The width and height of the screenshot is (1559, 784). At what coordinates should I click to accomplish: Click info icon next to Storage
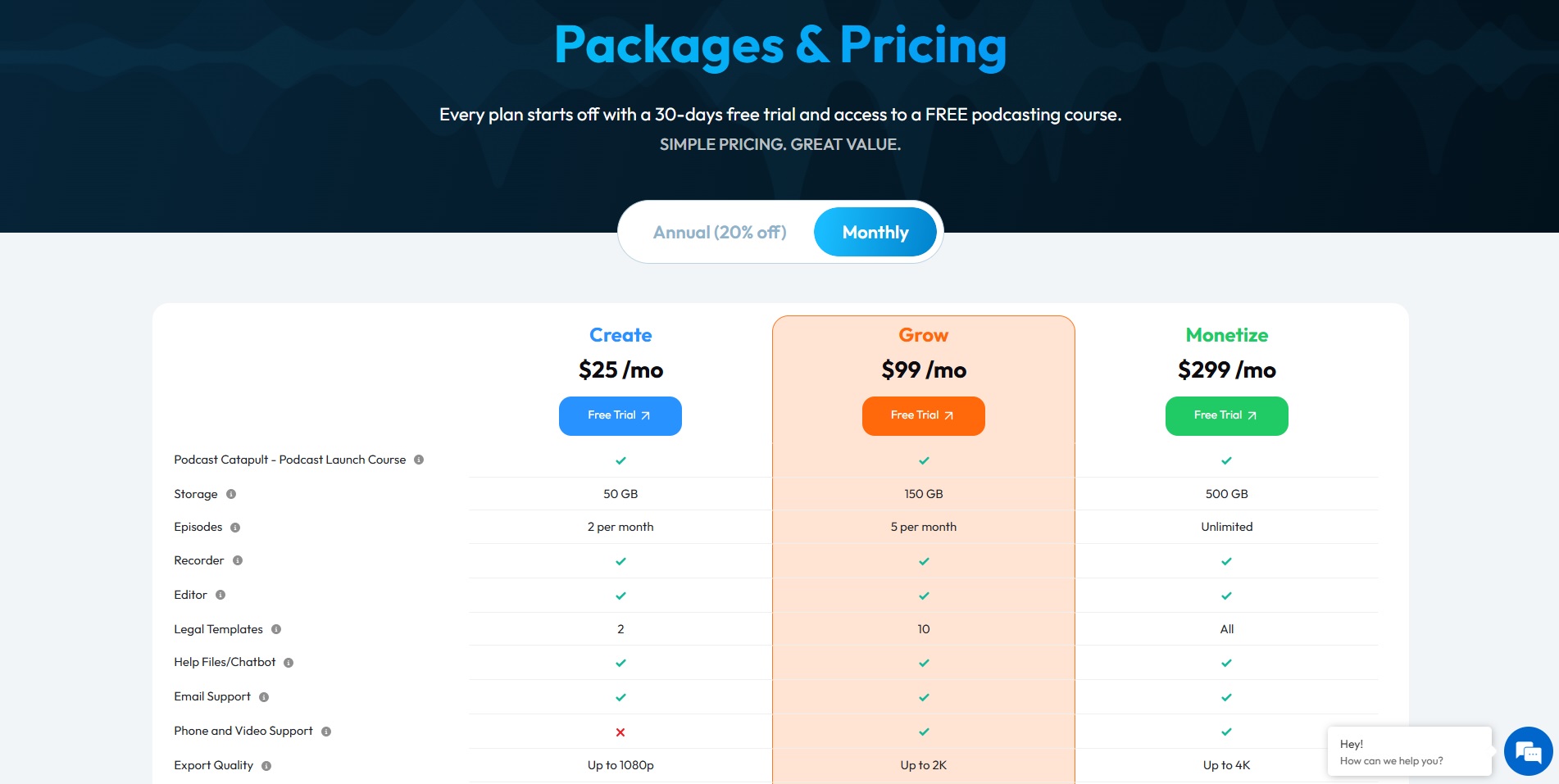click(231, 494)
